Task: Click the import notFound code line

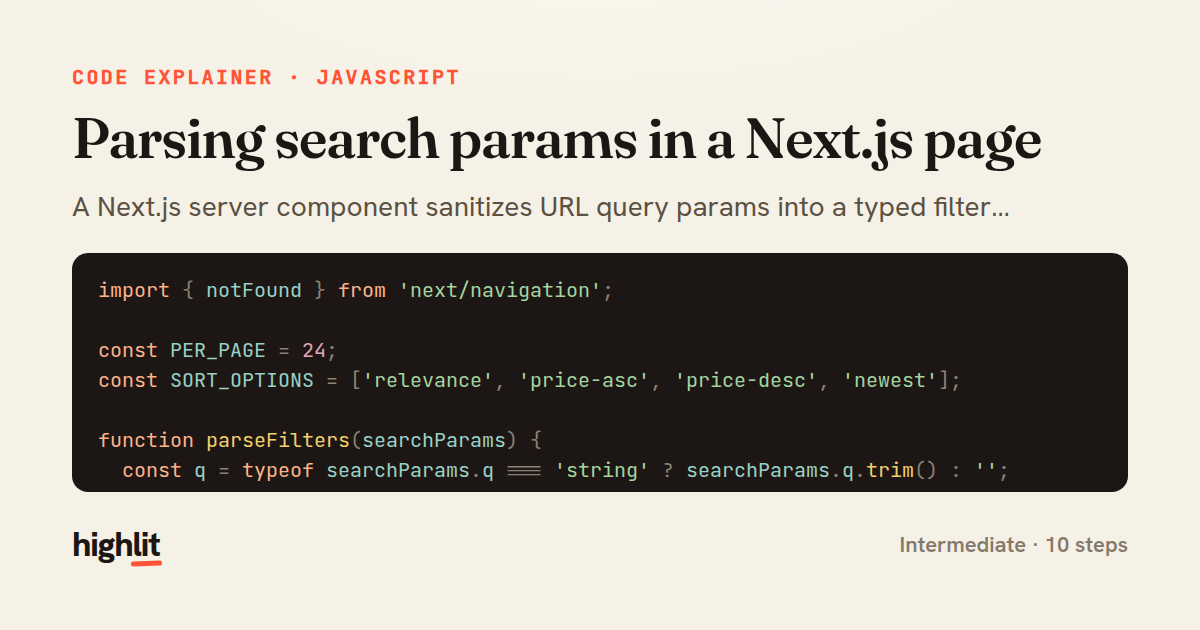Action: 355,291
